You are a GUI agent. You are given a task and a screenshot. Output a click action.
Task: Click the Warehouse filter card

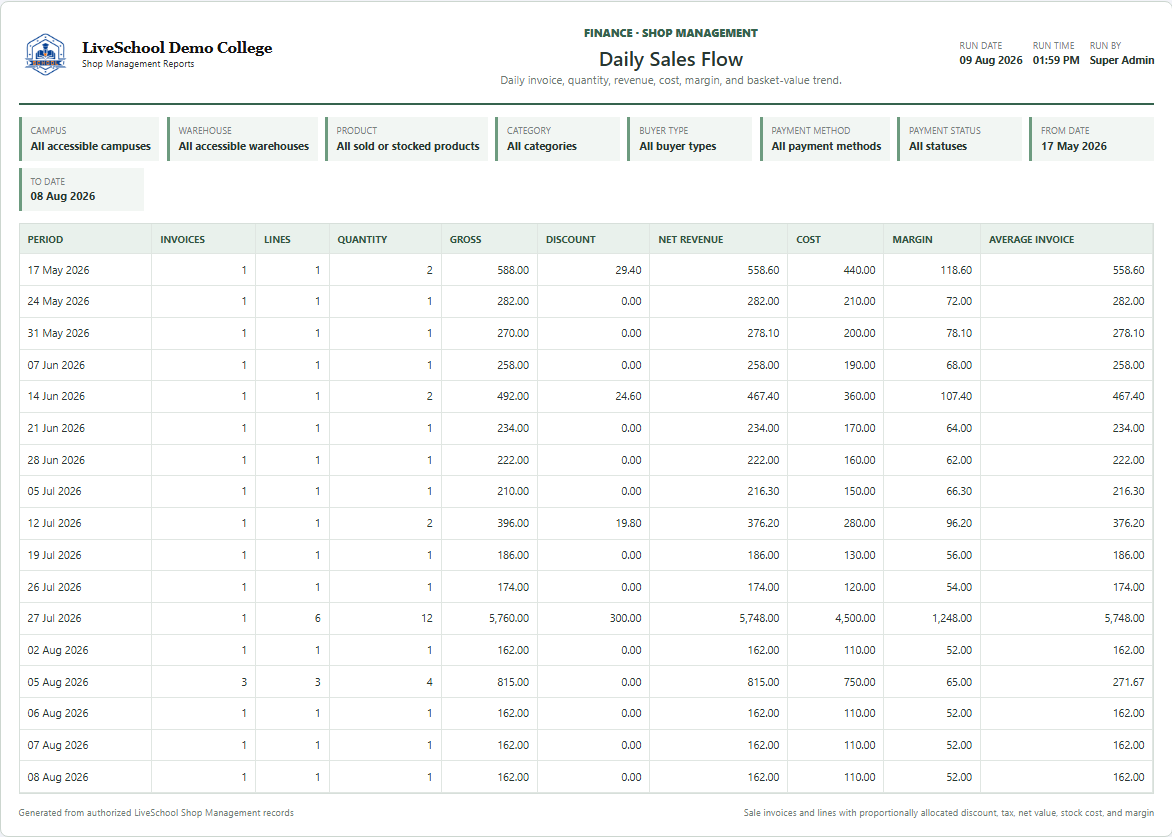point(242,138)
